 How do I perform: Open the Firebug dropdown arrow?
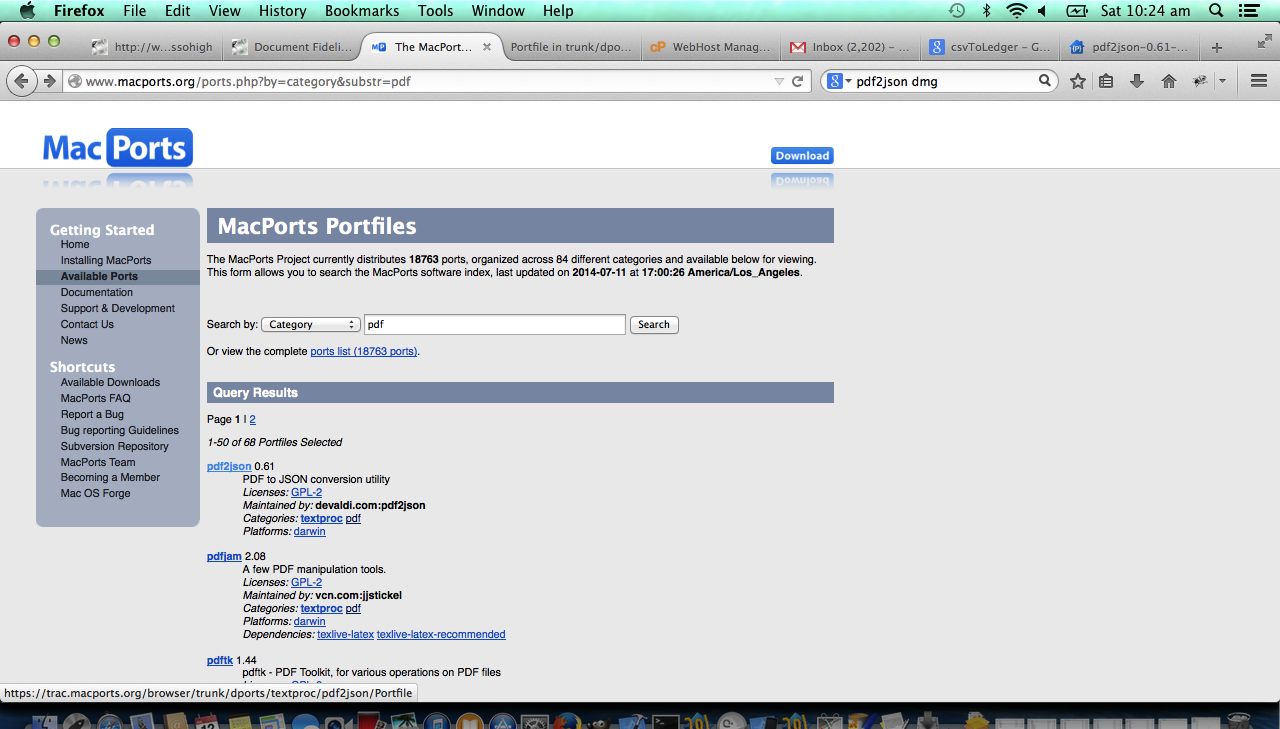click(x=1222, y=82)
